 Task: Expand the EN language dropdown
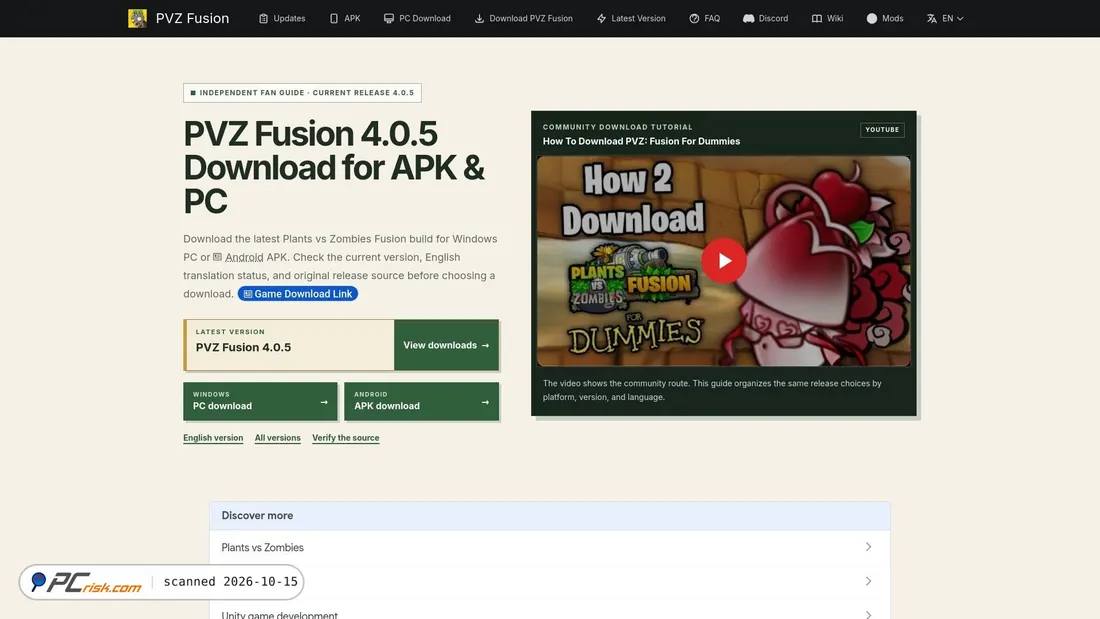click(x=945, y=18)
